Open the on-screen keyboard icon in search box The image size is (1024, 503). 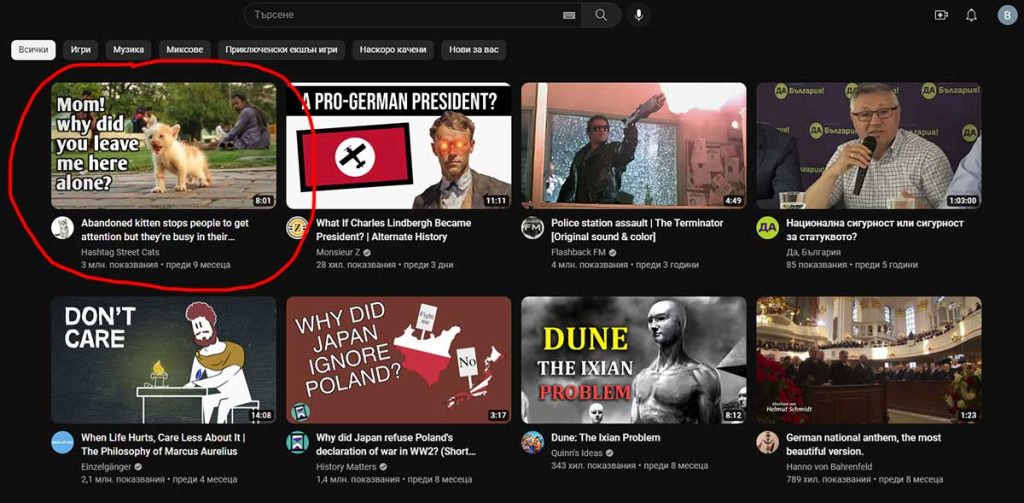pyautogui.click(x=569, y=15)
